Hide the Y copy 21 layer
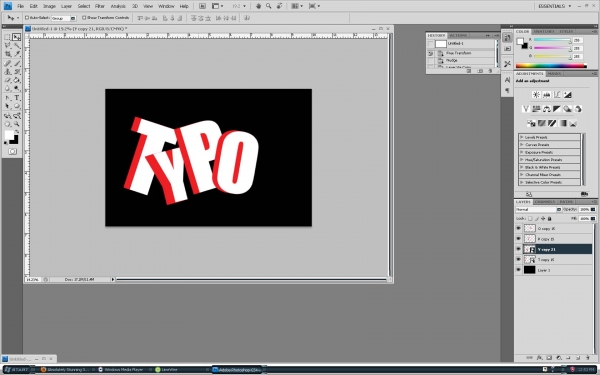This screenshot has height=375, width=600. pyautogui.click(x=518, y=249)
